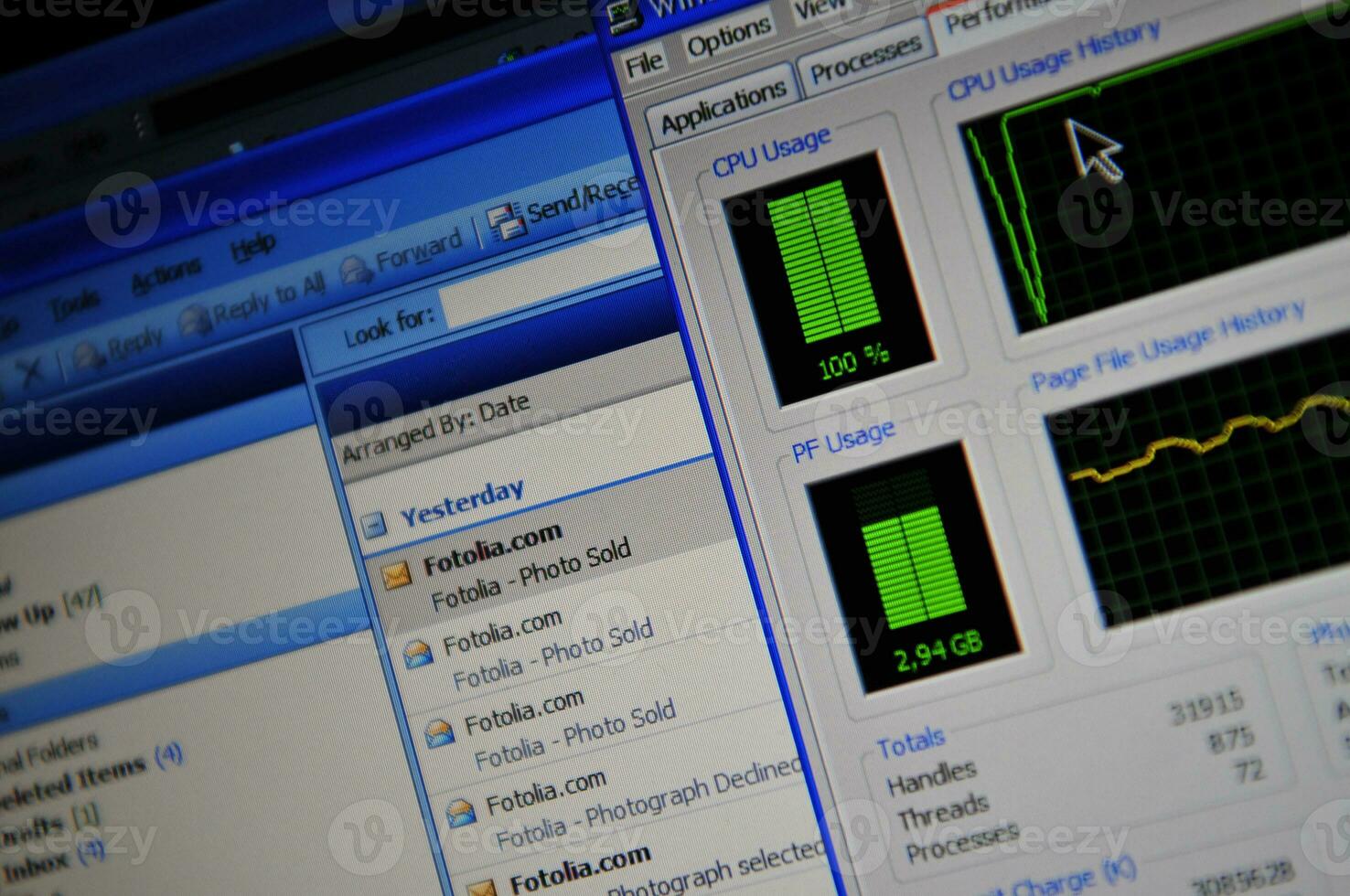The image size is (1350, 896).
Task: Click the Totals group label
Action: coord(911,744)
